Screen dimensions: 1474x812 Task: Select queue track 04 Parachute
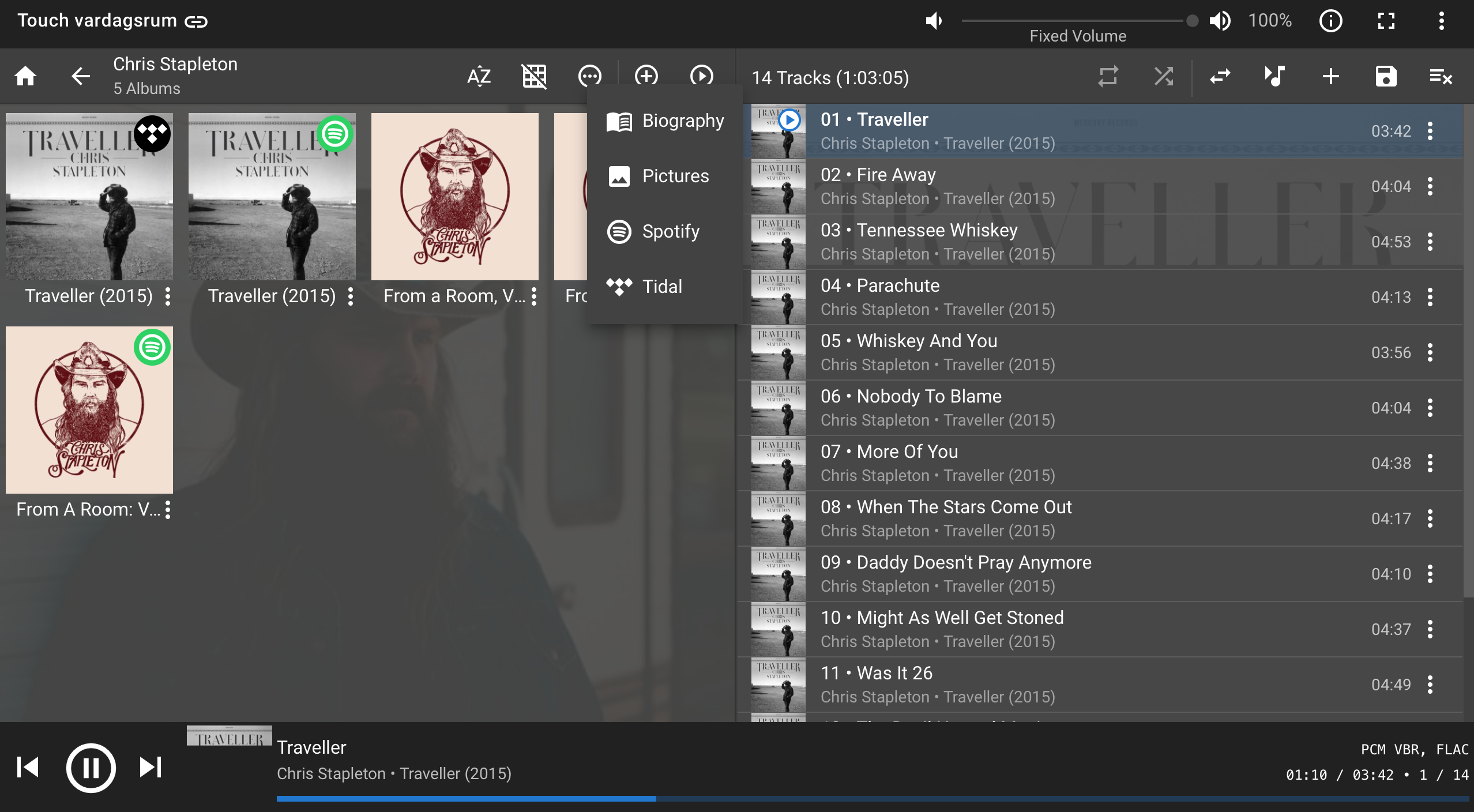1101,298
